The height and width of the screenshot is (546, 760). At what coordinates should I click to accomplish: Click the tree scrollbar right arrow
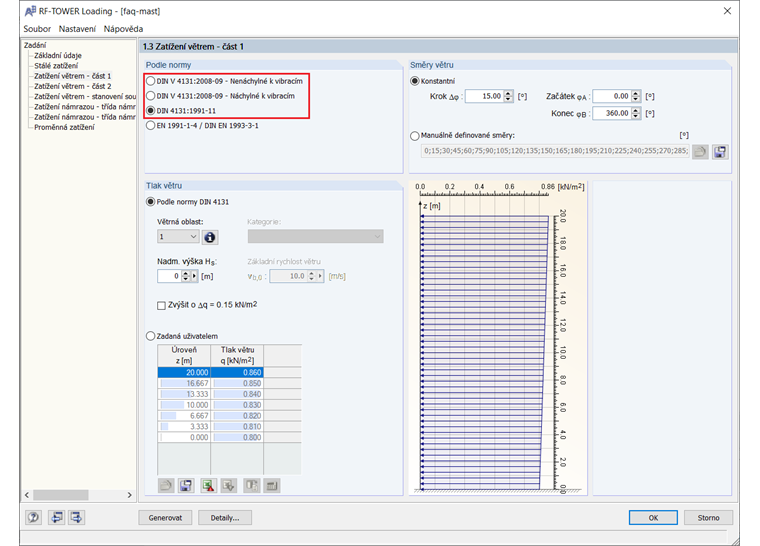[x=129, y=495]
